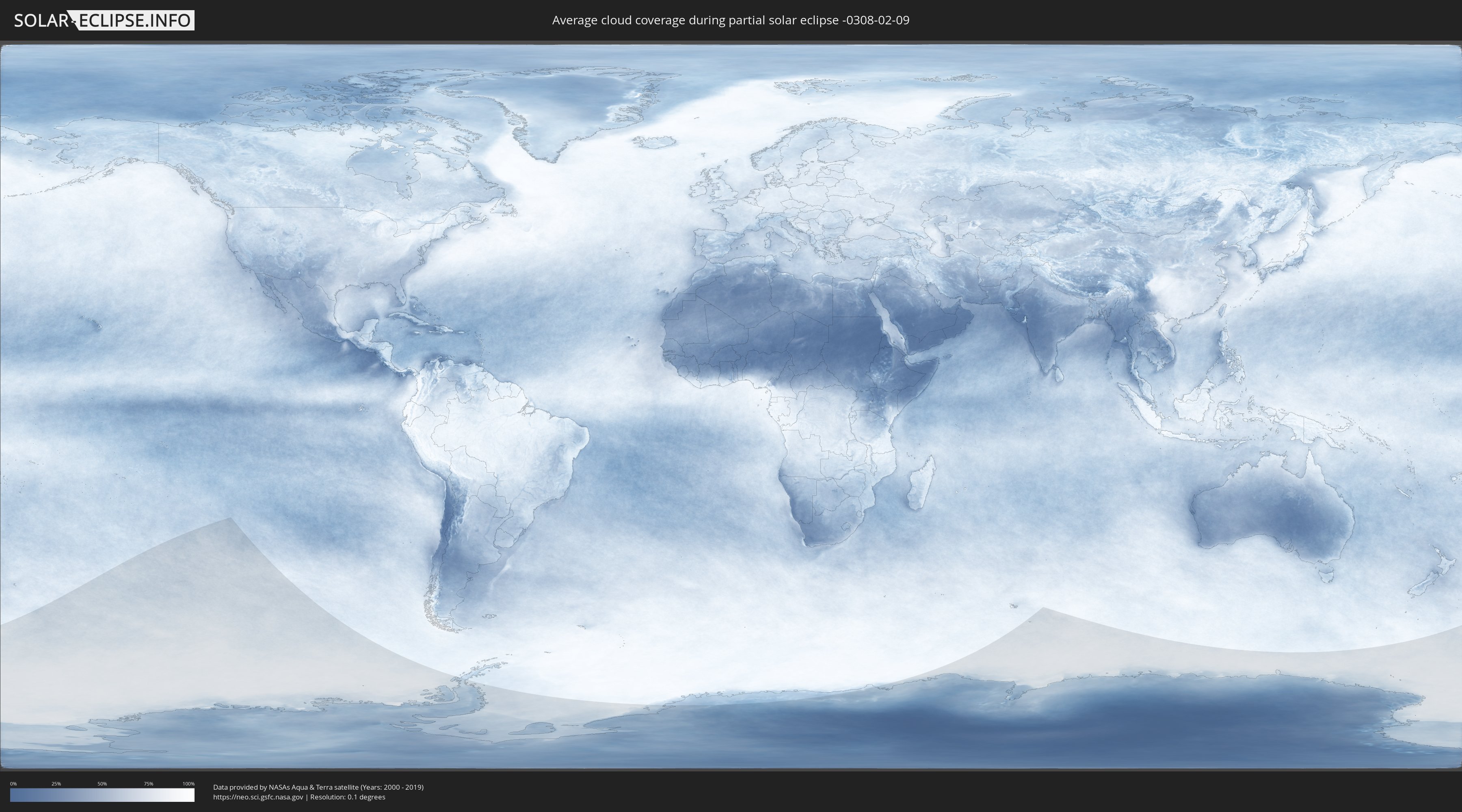This screenshot has height=812, width=1462.
Task: Click the cloud coverage eclipse title text
Action: pyautogui.click(x=731, y=20)
